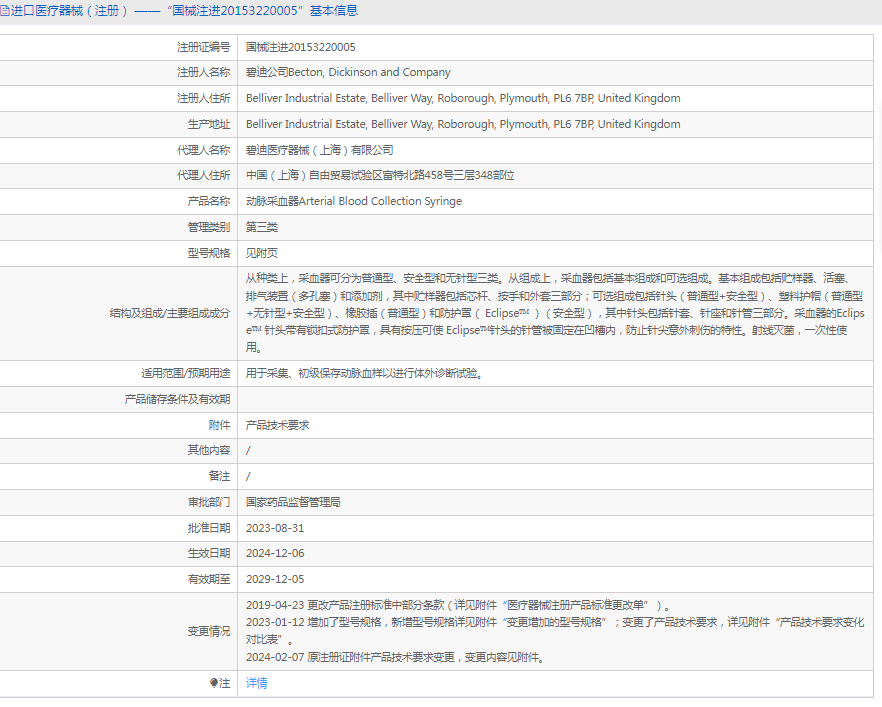Screen dimensions: 882x707
Task: Click the 有效期至 label
Action: tap(209, 579)
